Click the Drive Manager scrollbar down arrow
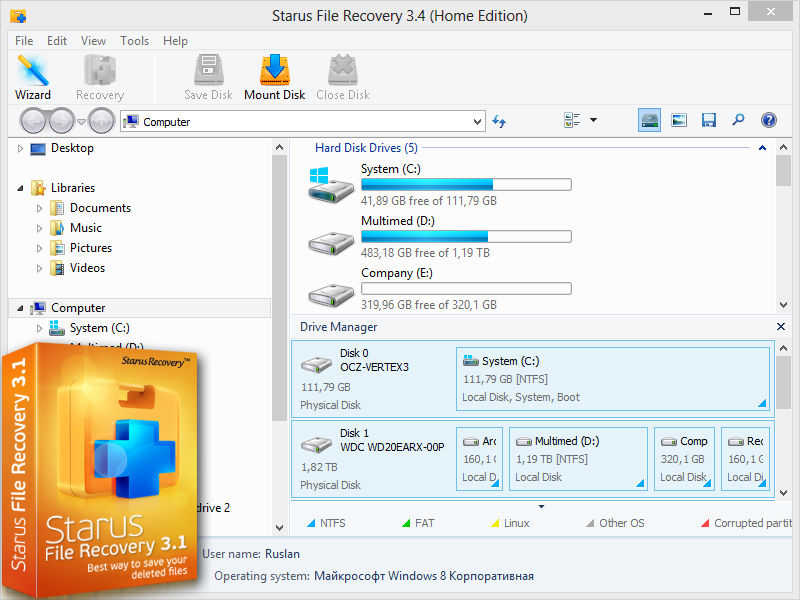Screen dimensions: 800x600 click(784, 493)
